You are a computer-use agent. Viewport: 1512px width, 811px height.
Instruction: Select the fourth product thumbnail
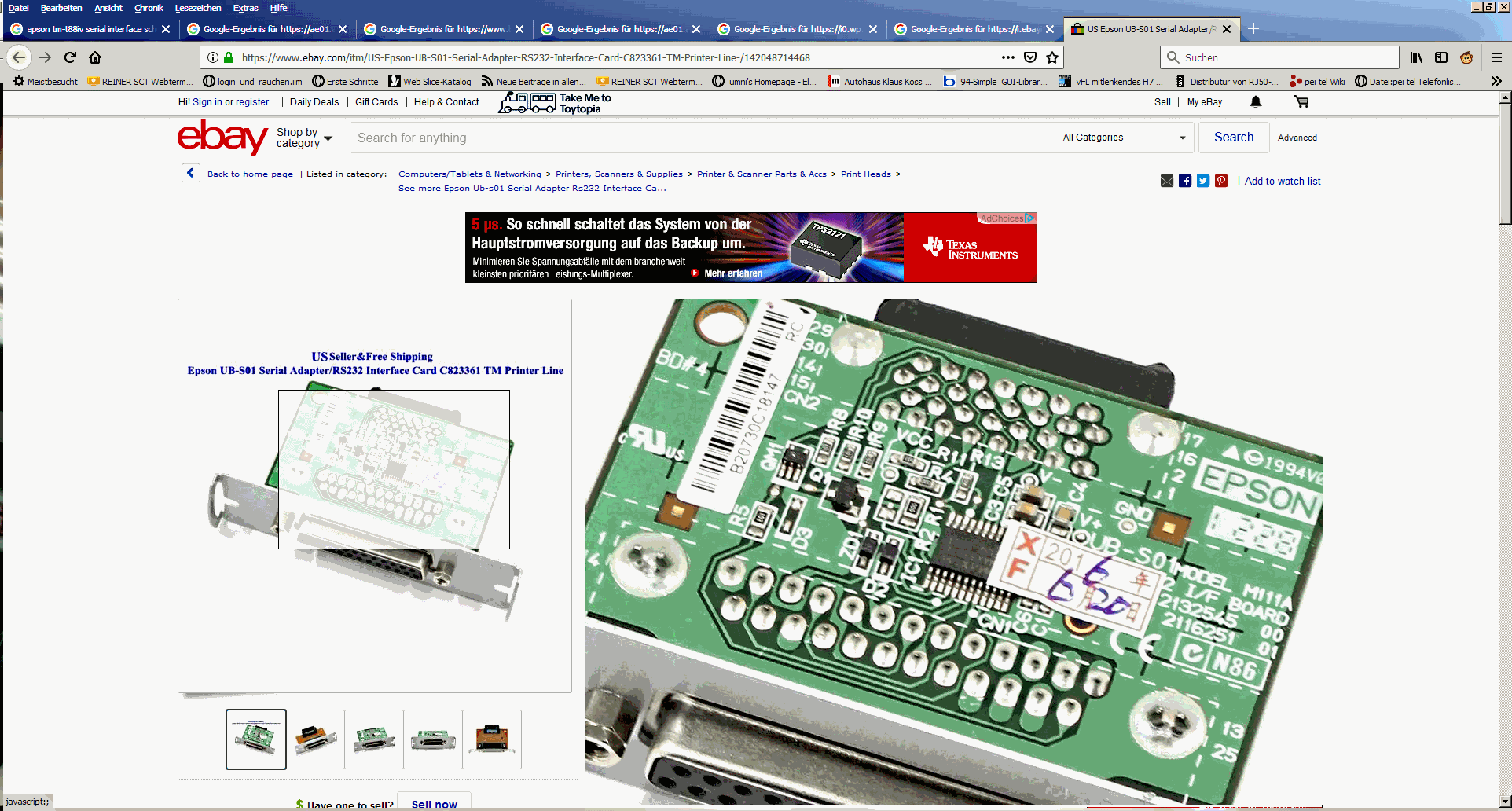433,739
